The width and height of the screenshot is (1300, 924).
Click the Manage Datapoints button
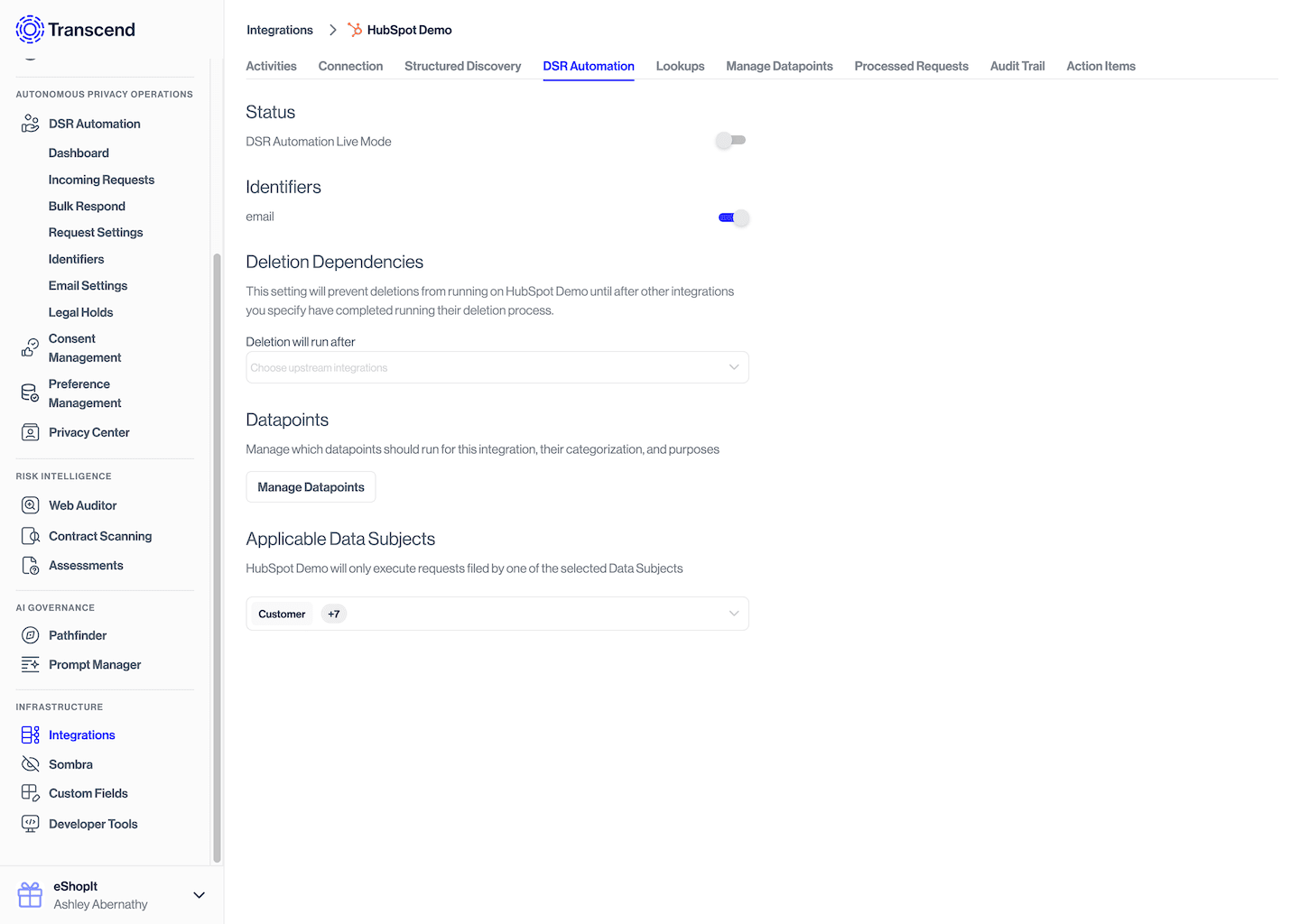click(x=311, y=486)
